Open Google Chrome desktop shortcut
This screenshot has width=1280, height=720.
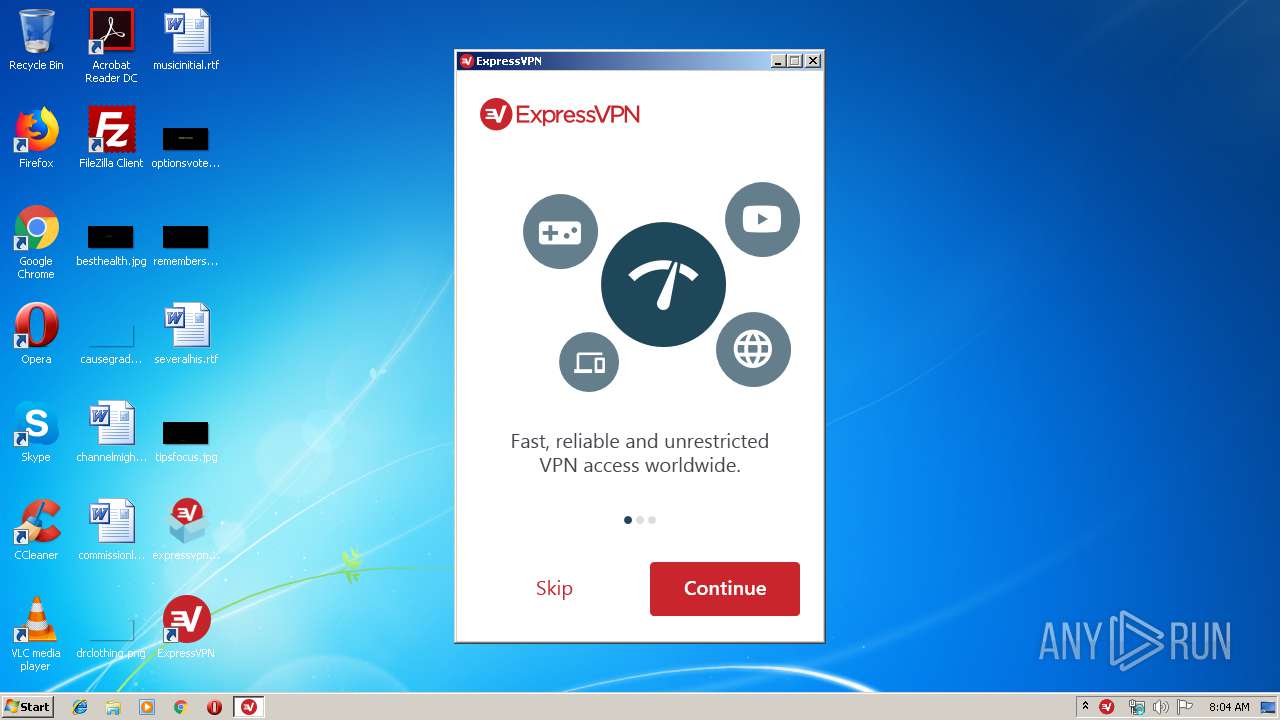(36, 242)
